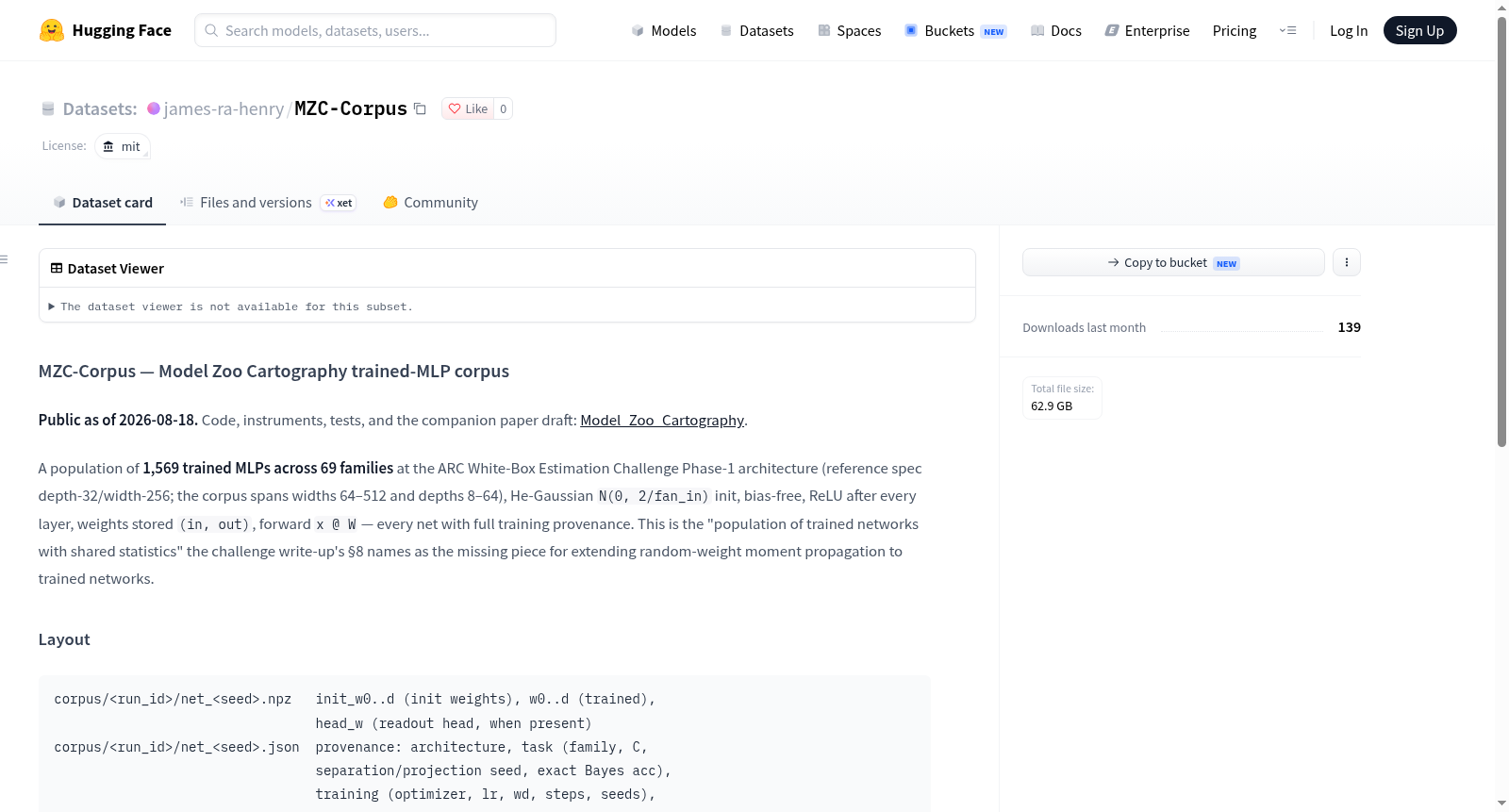The image size is (1509, 812).
Task: Focus the search models, datasets, users field
Action: (375, 30)
